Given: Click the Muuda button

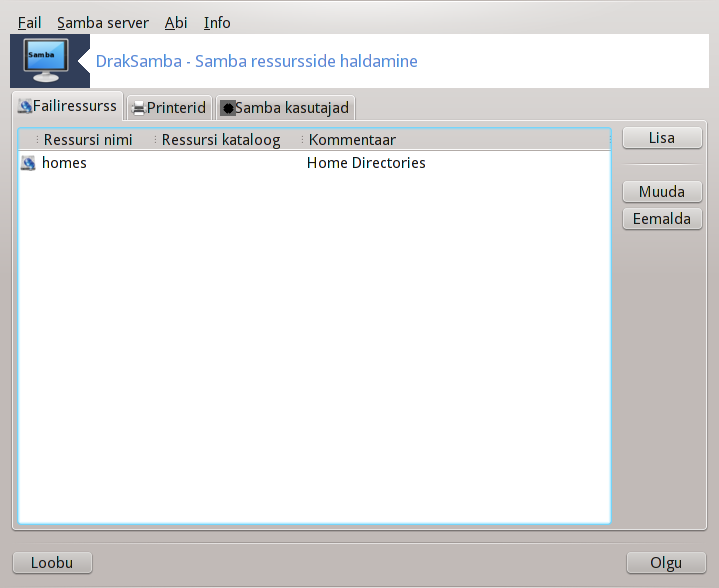Looking at the screenshot, I should click(662, 192).
